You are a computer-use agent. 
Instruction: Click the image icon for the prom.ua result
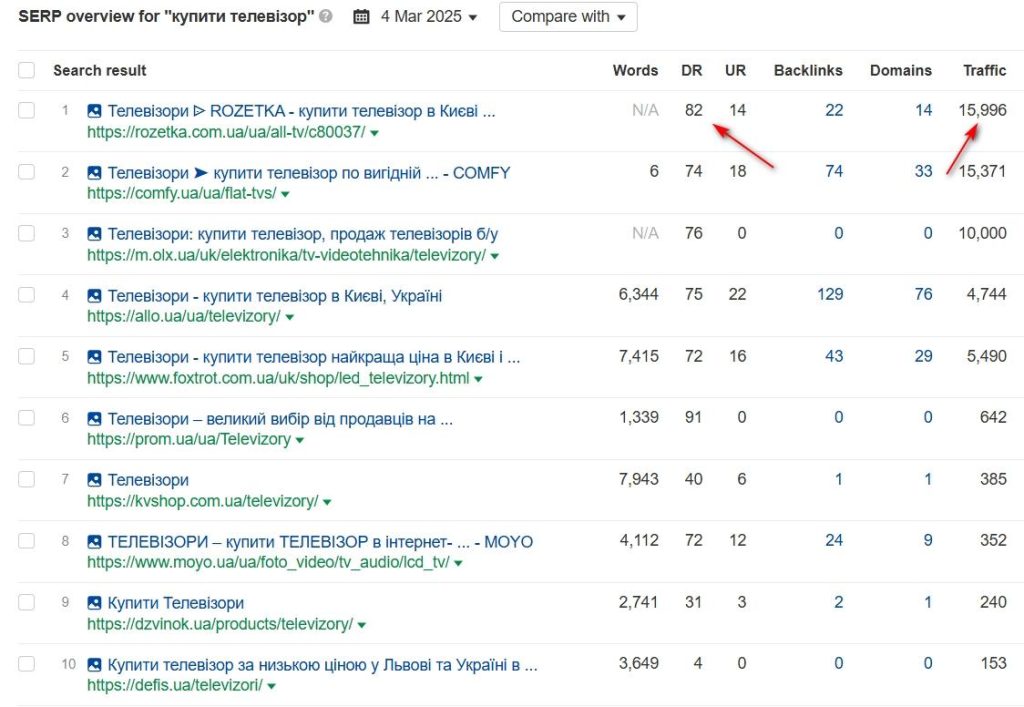94,418
